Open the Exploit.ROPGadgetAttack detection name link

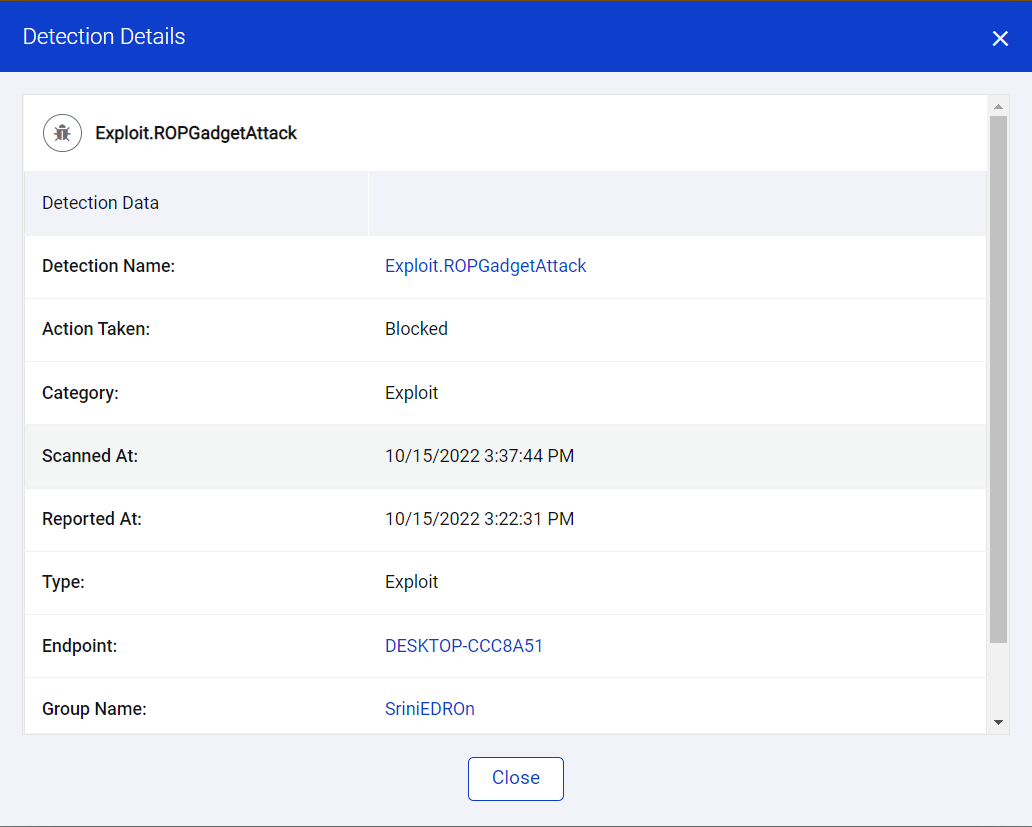(x=485, y=266)
